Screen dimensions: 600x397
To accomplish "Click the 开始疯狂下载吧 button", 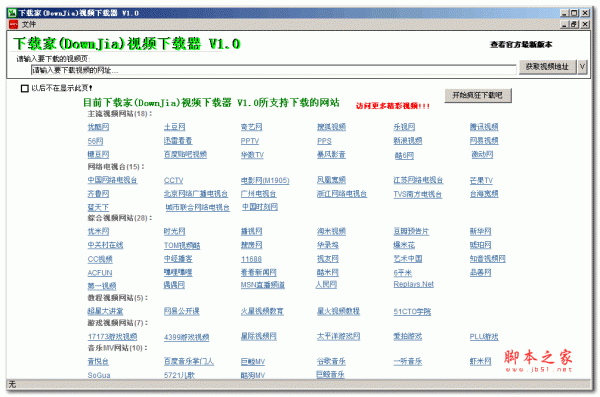I will click(x=478, y=95).
